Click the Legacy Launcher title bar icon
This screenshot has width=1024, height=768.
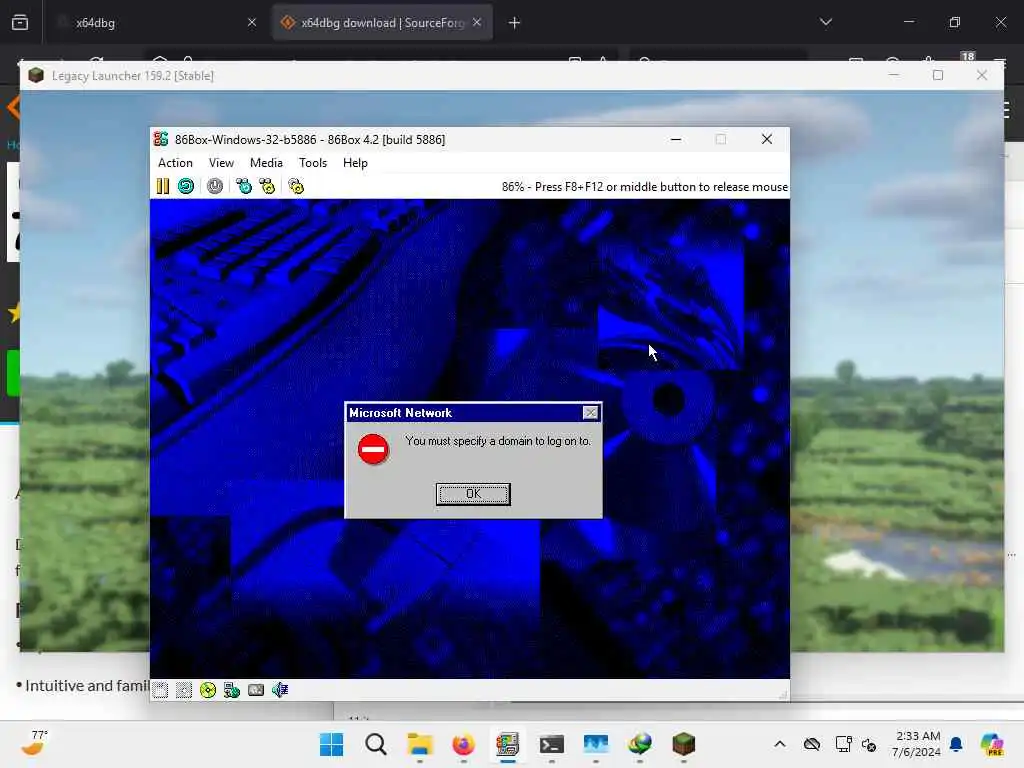36,76
